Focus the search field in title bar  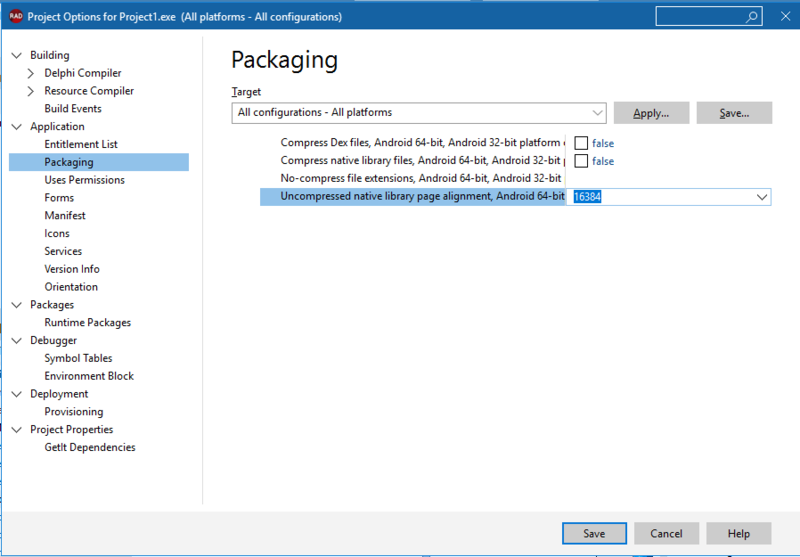click(x=709, y=16)
